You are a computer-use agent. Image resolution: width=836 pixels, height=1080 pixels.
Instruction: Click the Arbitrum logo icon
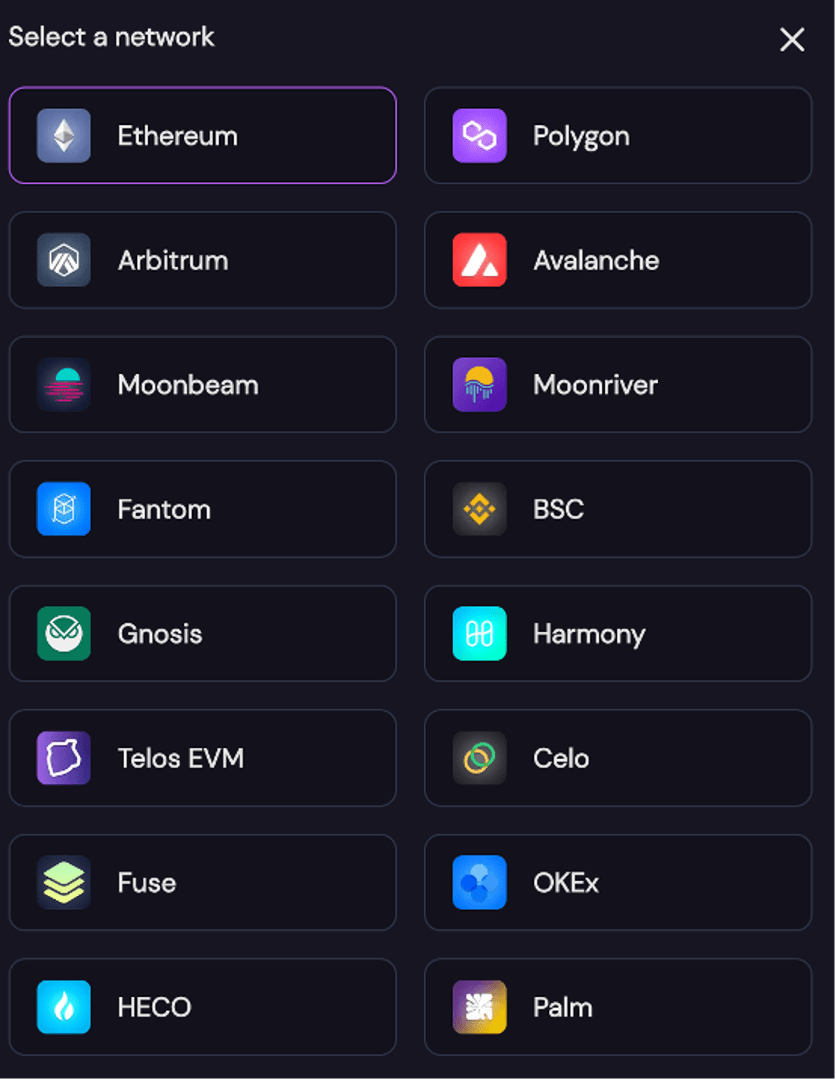coord(64,260)
